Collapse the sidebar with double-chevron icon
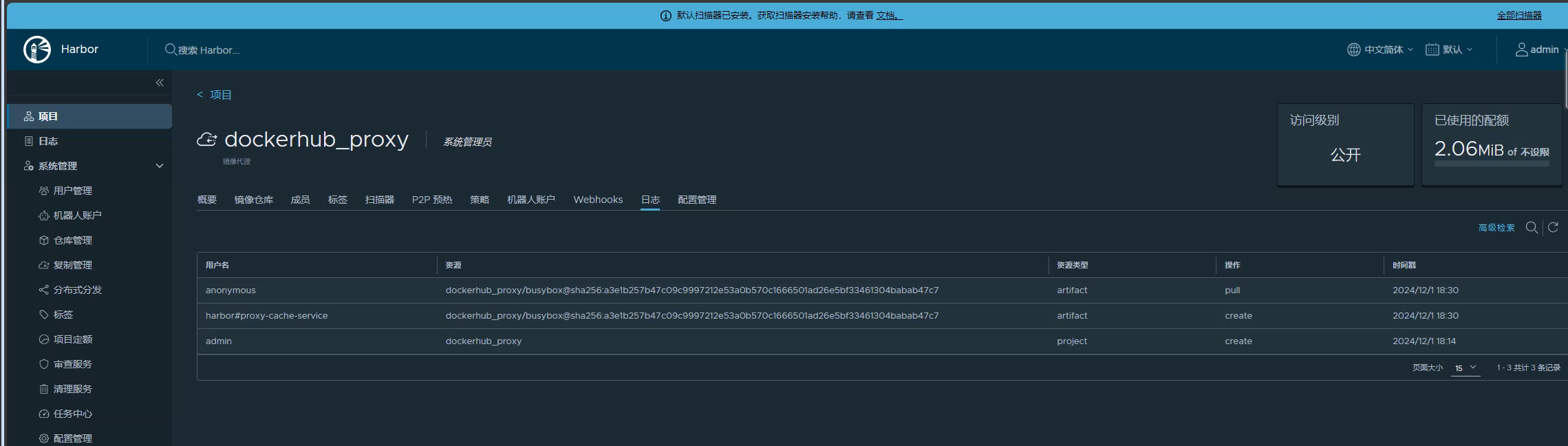1568x446 pixels. (160, 83)
